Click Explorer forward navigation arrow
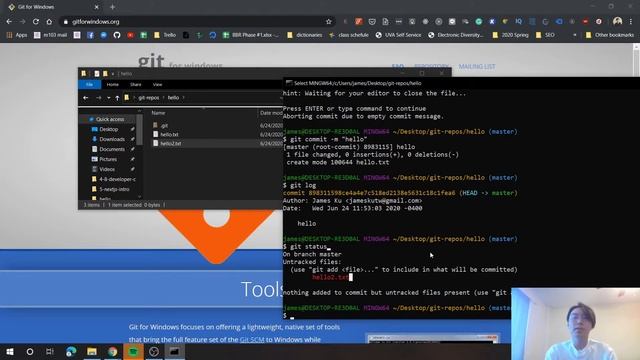 pyautogui.click(x=98, y=98)
